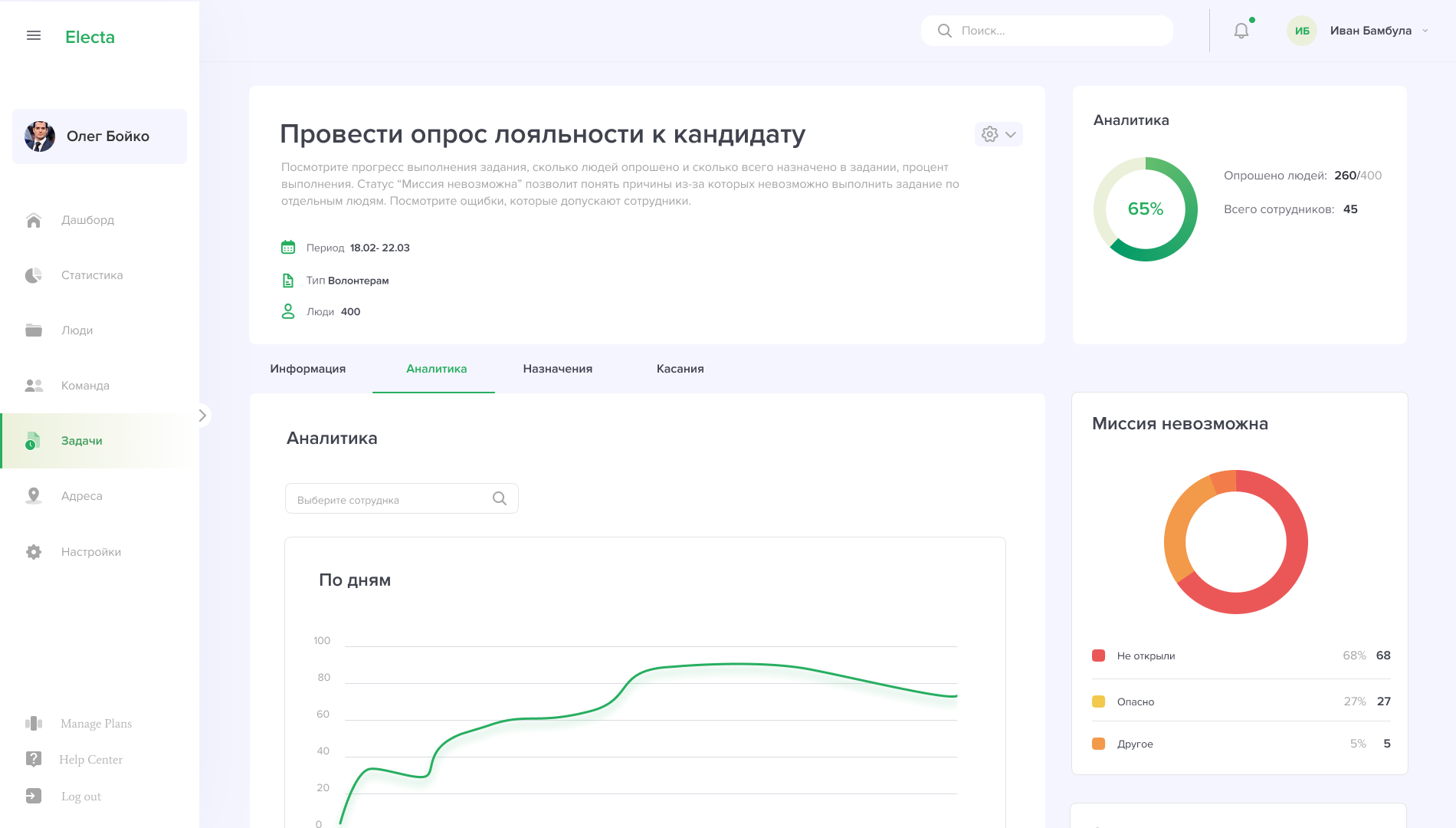Select the Статистика pie chart icon

(34, 275)
